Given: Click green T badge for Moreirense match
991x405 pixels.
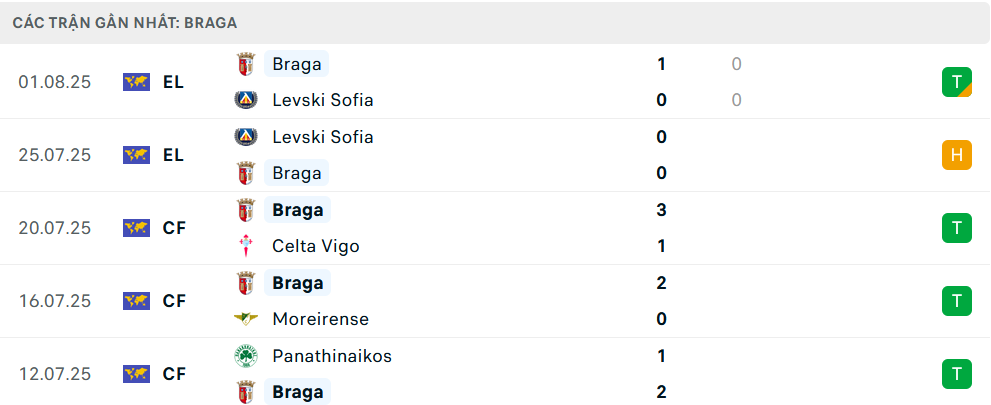Looking at the screenshot, I should pos(957,301).
